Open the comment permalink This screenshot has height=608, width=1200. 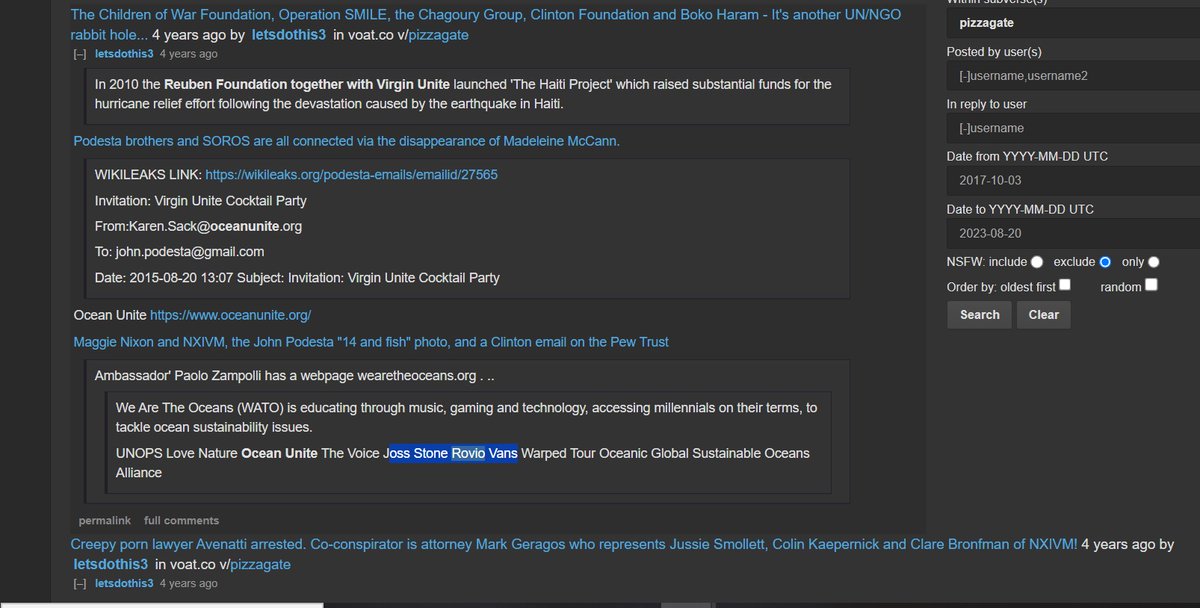(105, 521)
